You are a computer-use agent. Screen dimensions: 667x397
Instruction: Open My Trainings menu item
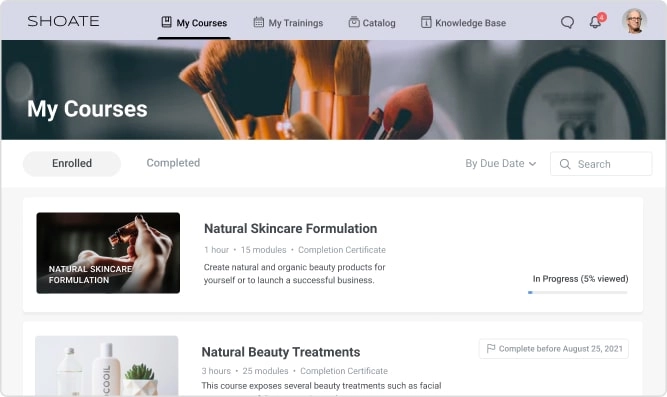(288, 23)
